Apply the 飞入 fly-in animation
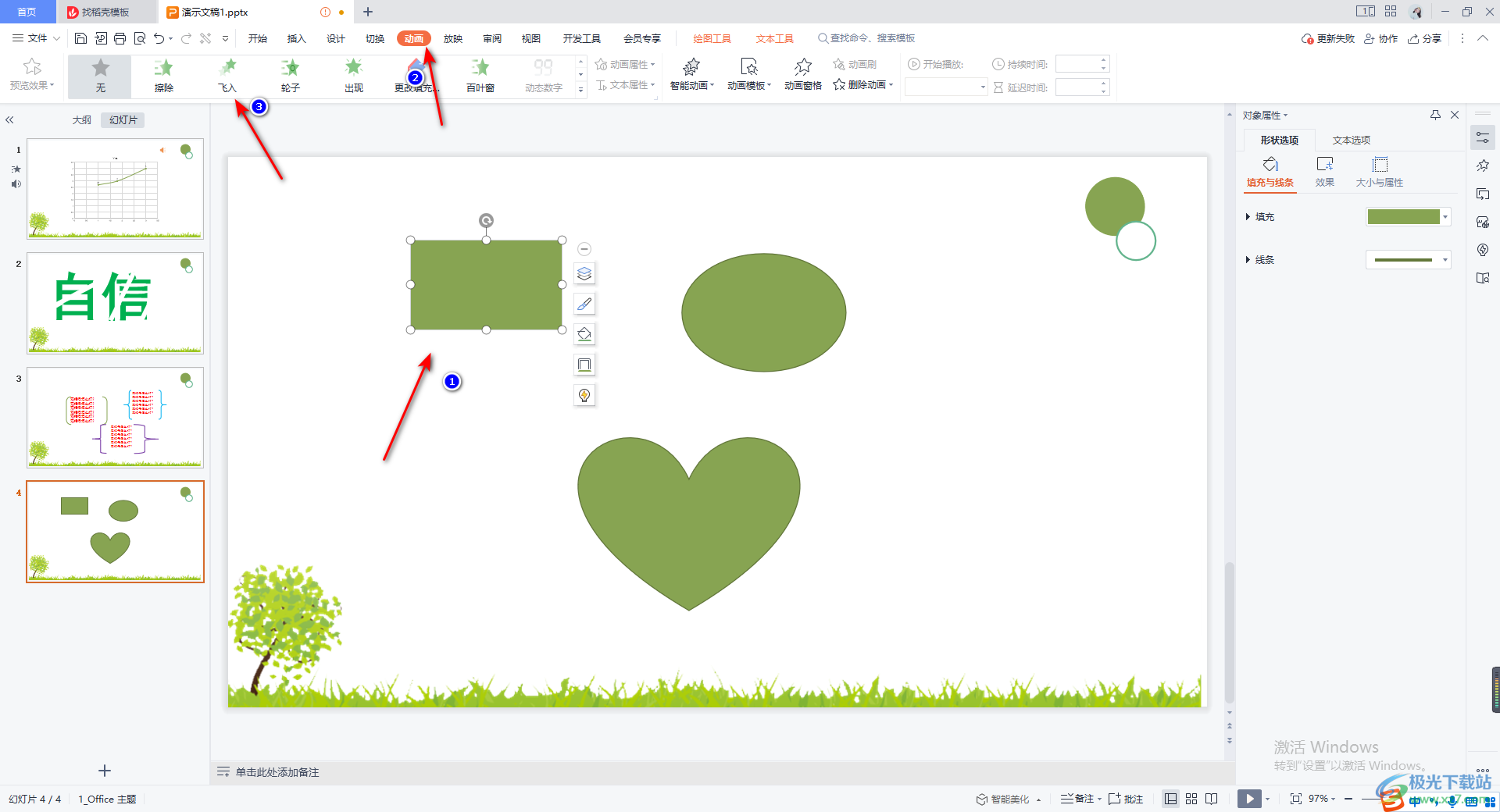 227,76
